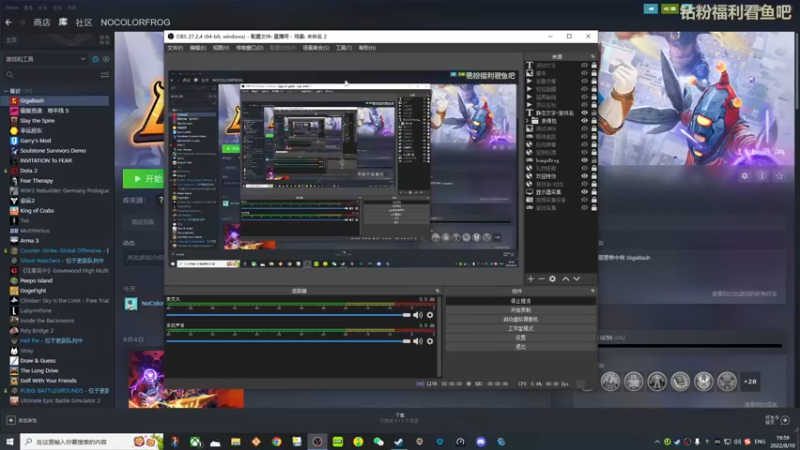Open Steam from the Windows taskbar

click(399, 441)
